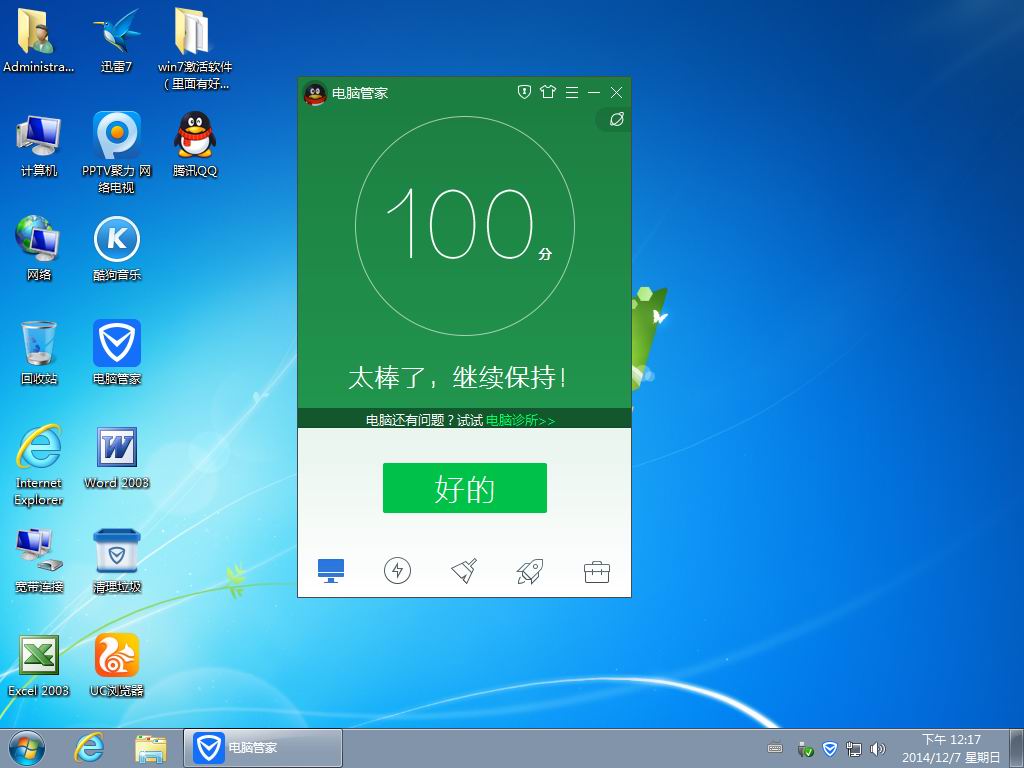Open the hamburger main menu in 电脑管家
The width and height of the screenshot is (1024, 768).
click(x=572, y=92)
